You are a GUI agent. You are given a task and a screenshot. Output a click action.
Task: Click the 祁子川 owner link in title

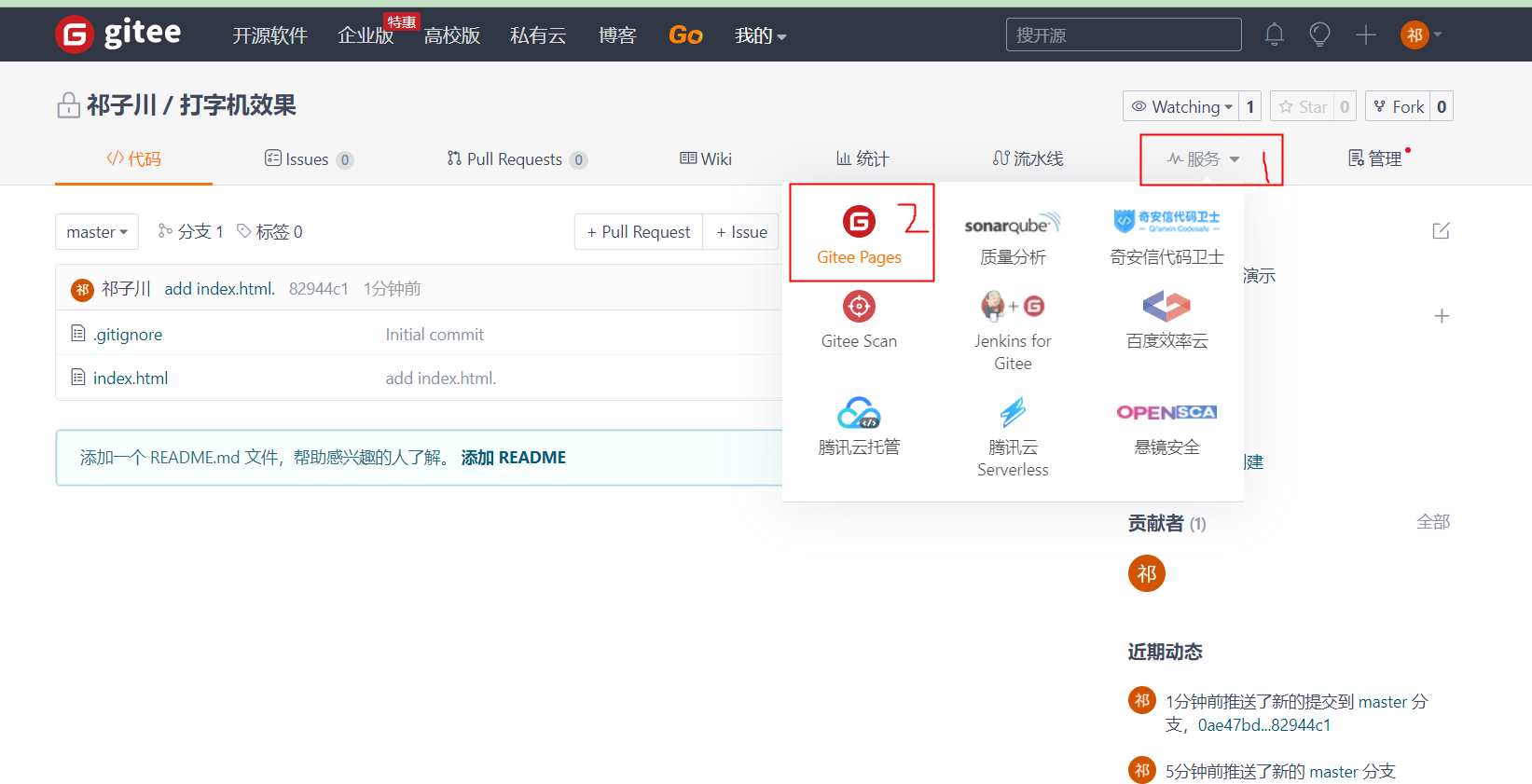point(121,105)
